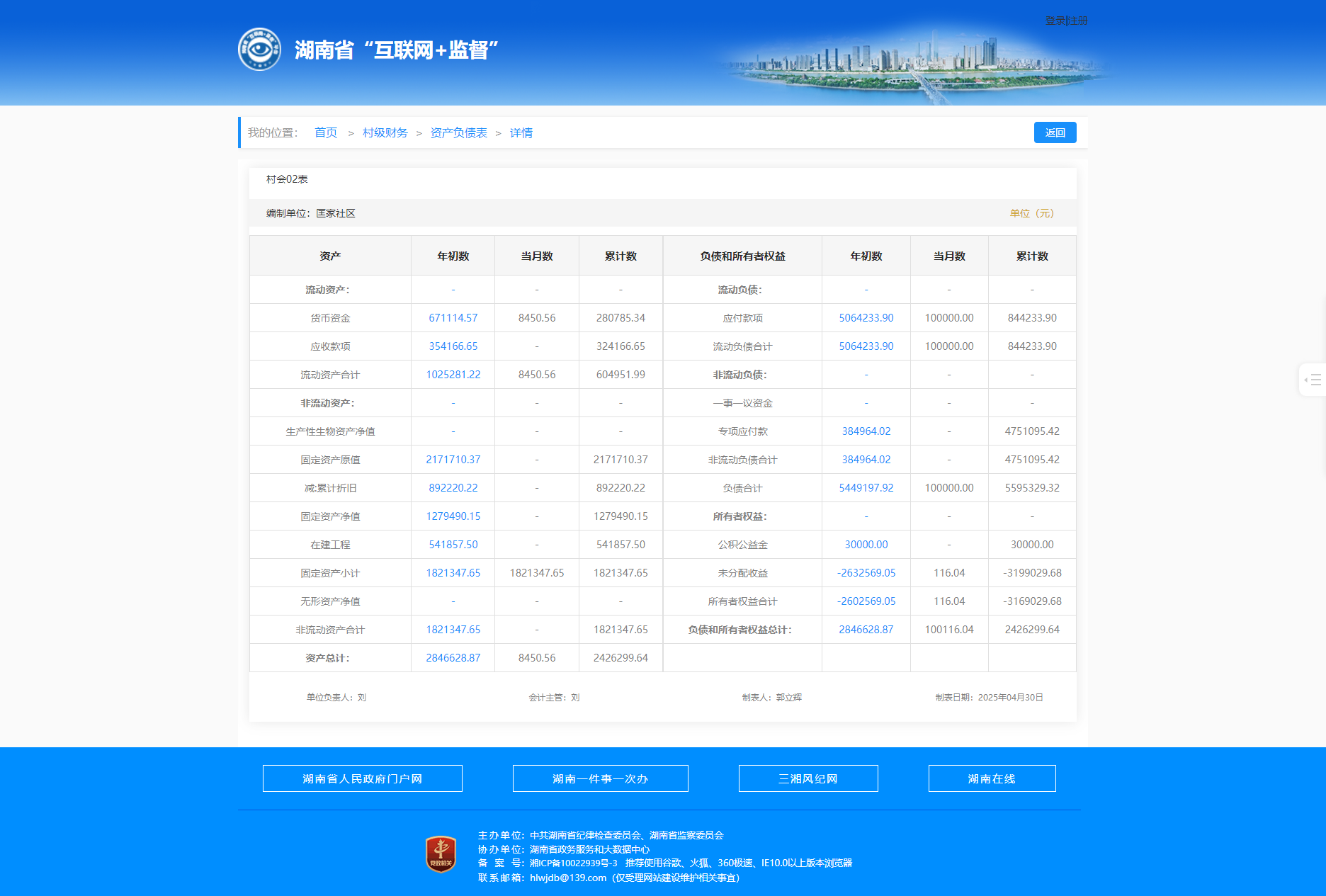The image size is (1326, 896).
Task: Click the eye logo of Hunan supervision site
Action: [259, 50]
